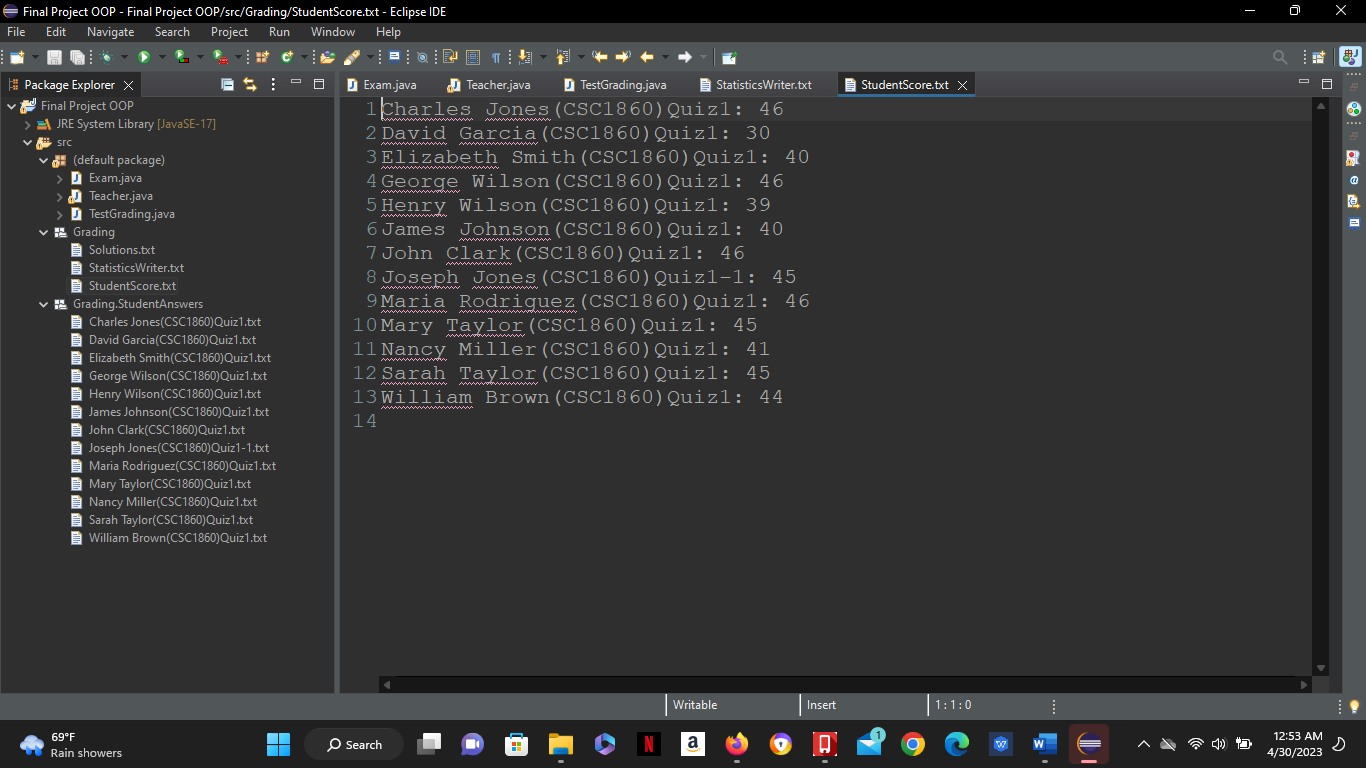Open the Back history dropdown arrow
The width and height of the screenshot is (1366, 768).
pos(665,57)
